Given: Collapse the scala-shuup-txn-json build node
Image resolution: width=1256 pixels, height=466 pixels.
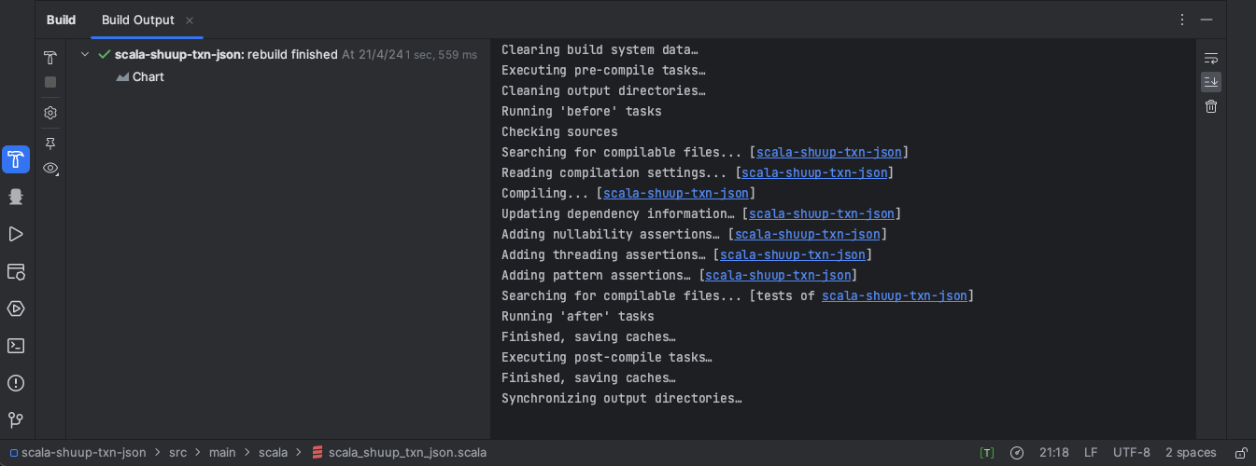Looking at the screenshot, I should tap(85, 55).
